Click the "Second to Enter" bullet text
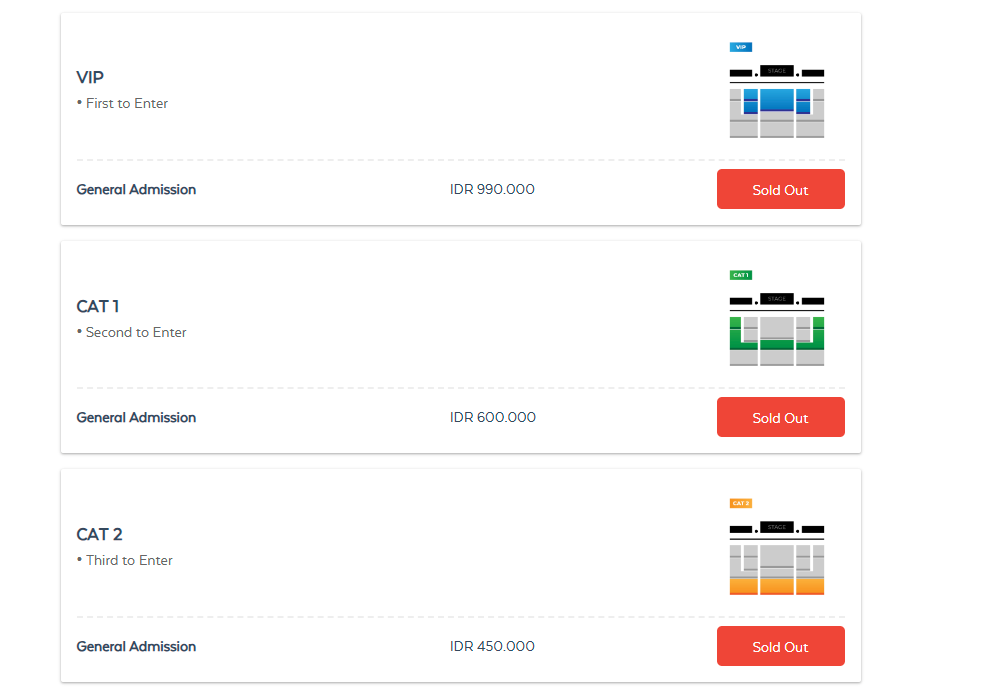Image resolution: width=984 pixels, height=698 pixels. click(x=136, y=332)
